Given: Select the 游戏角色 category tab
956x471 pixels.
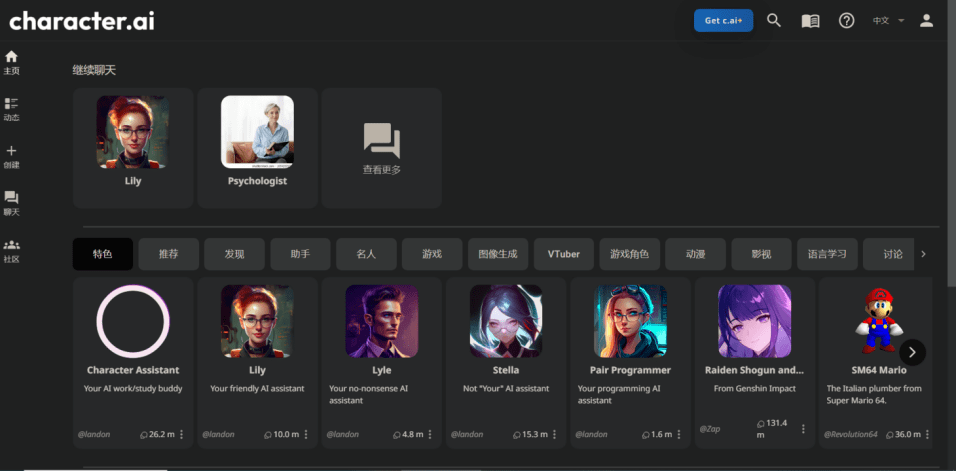Looking at the screenshot, I should 630,254.
